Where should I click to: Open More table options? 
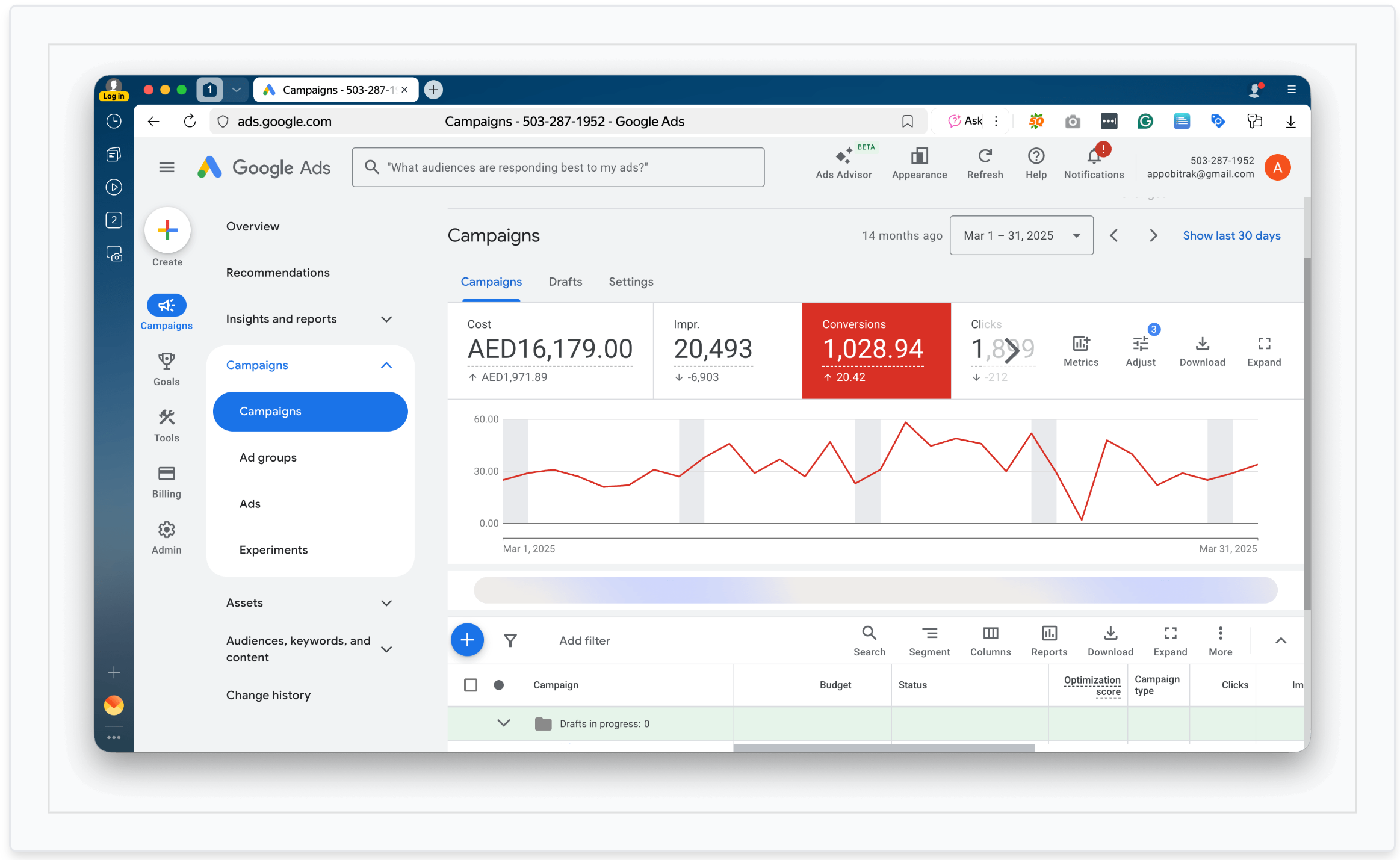pos(1220,641)
